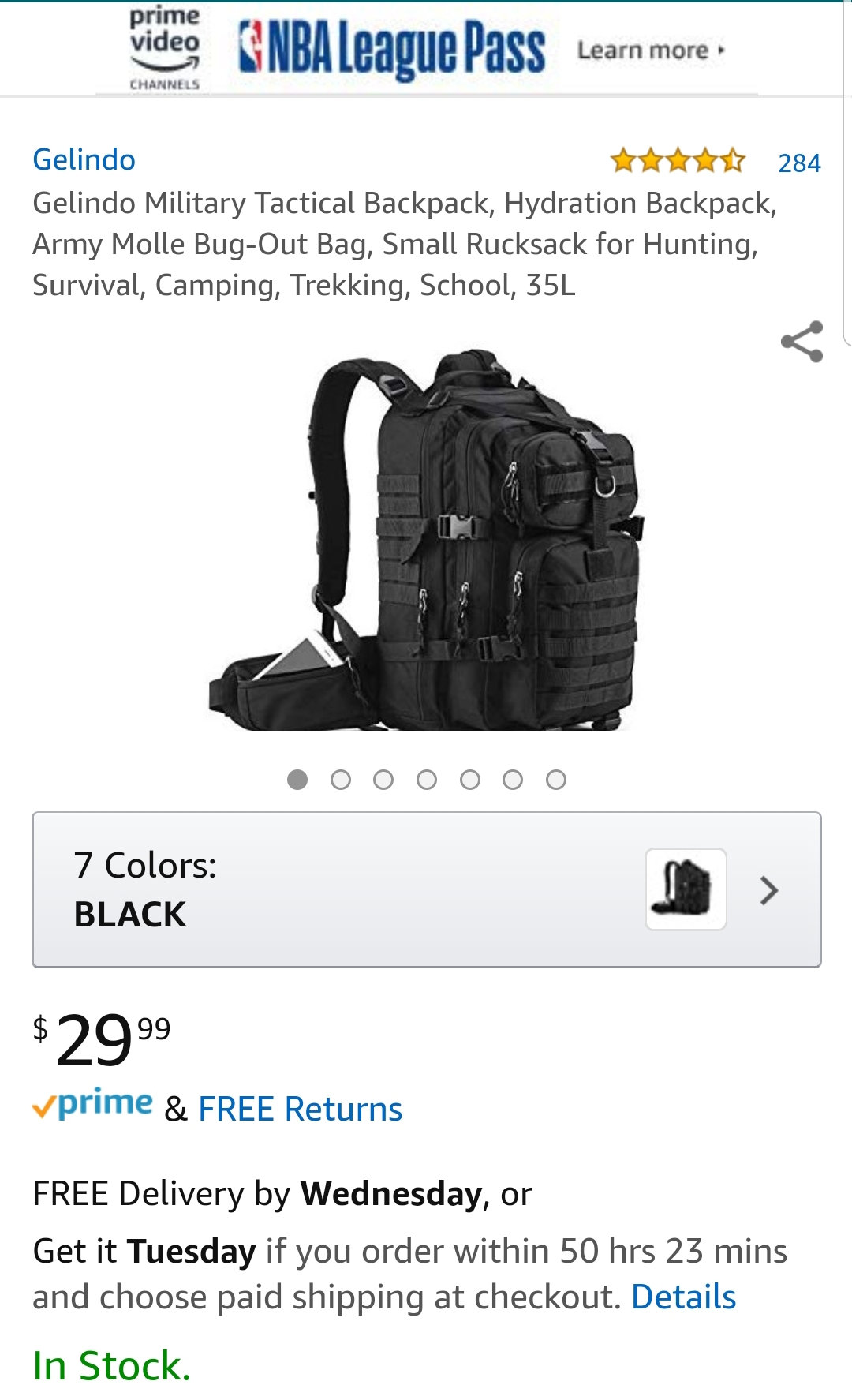
Task: Jump to the last image carousel dot
Action: pyautogui.click(x=556, y=780)
